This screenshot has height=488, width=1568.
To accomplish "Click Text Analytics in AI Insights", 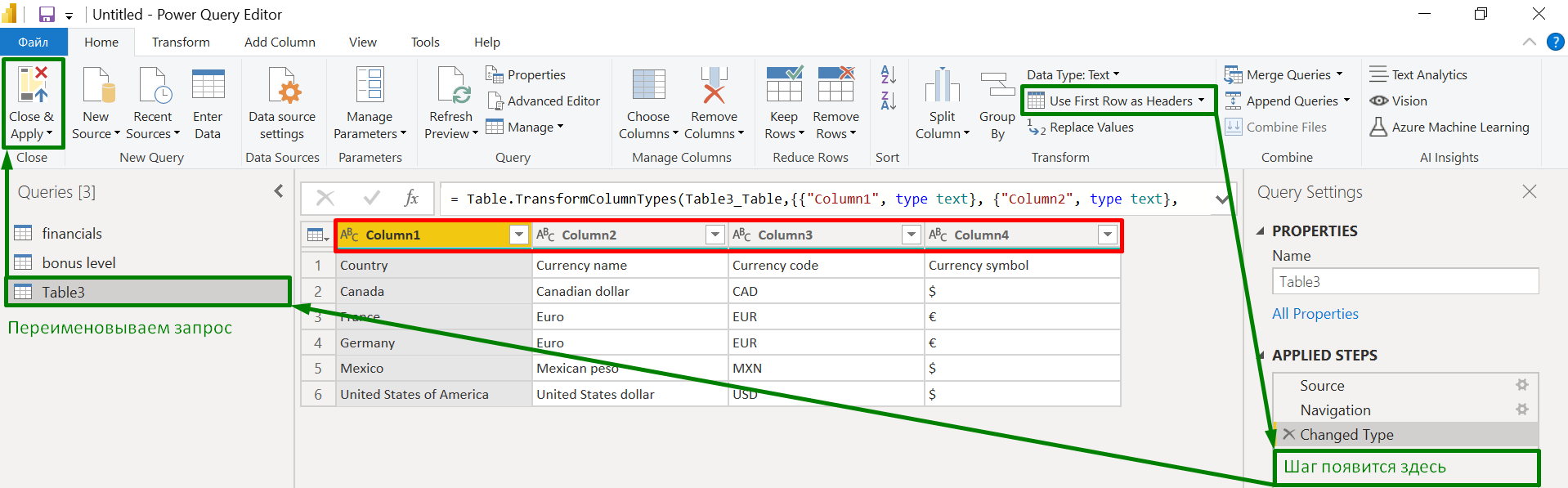I will (1418, 74).
